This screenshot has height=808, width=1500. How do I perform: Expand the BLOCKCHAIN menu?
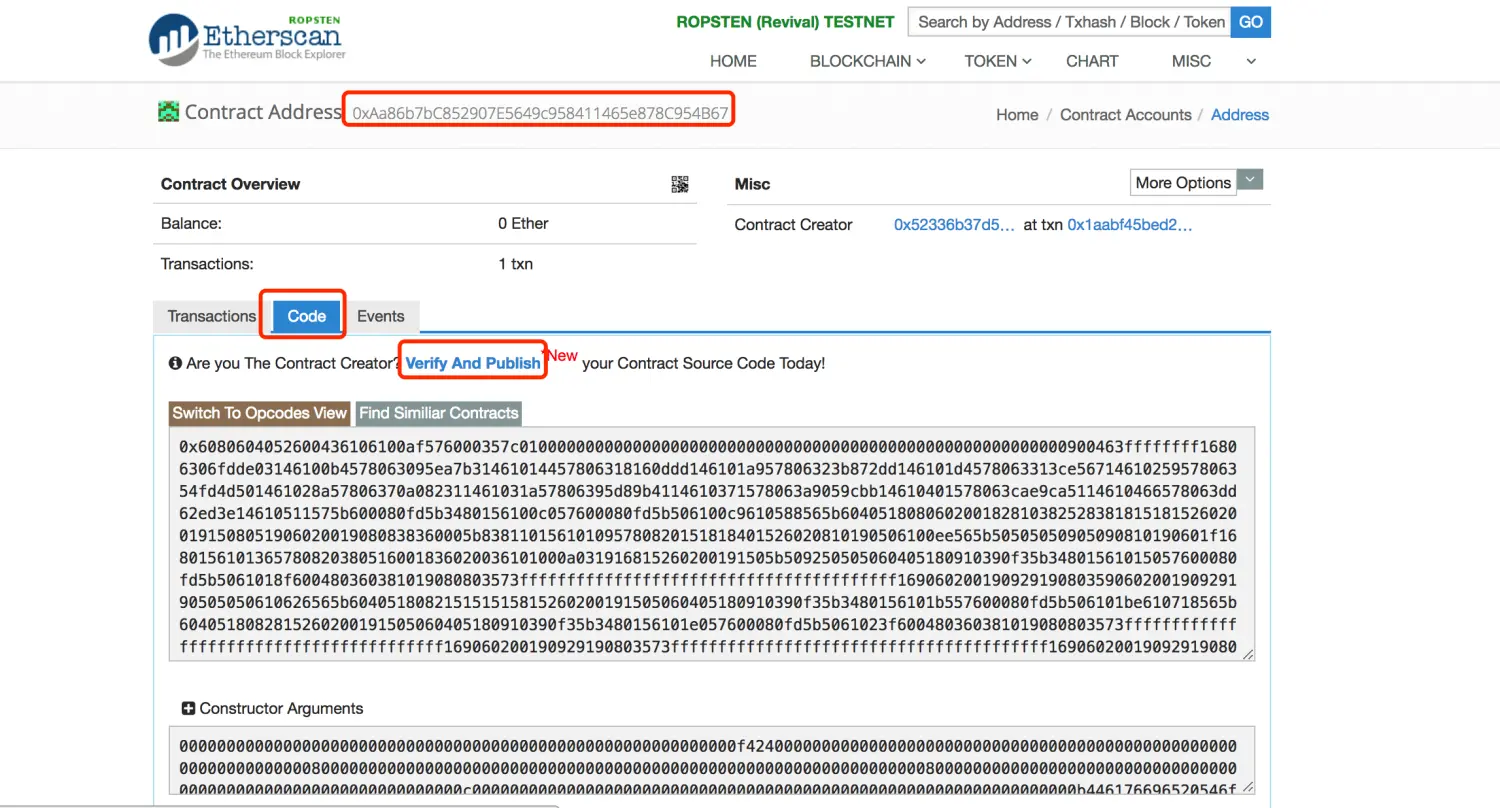coord(867,61)
